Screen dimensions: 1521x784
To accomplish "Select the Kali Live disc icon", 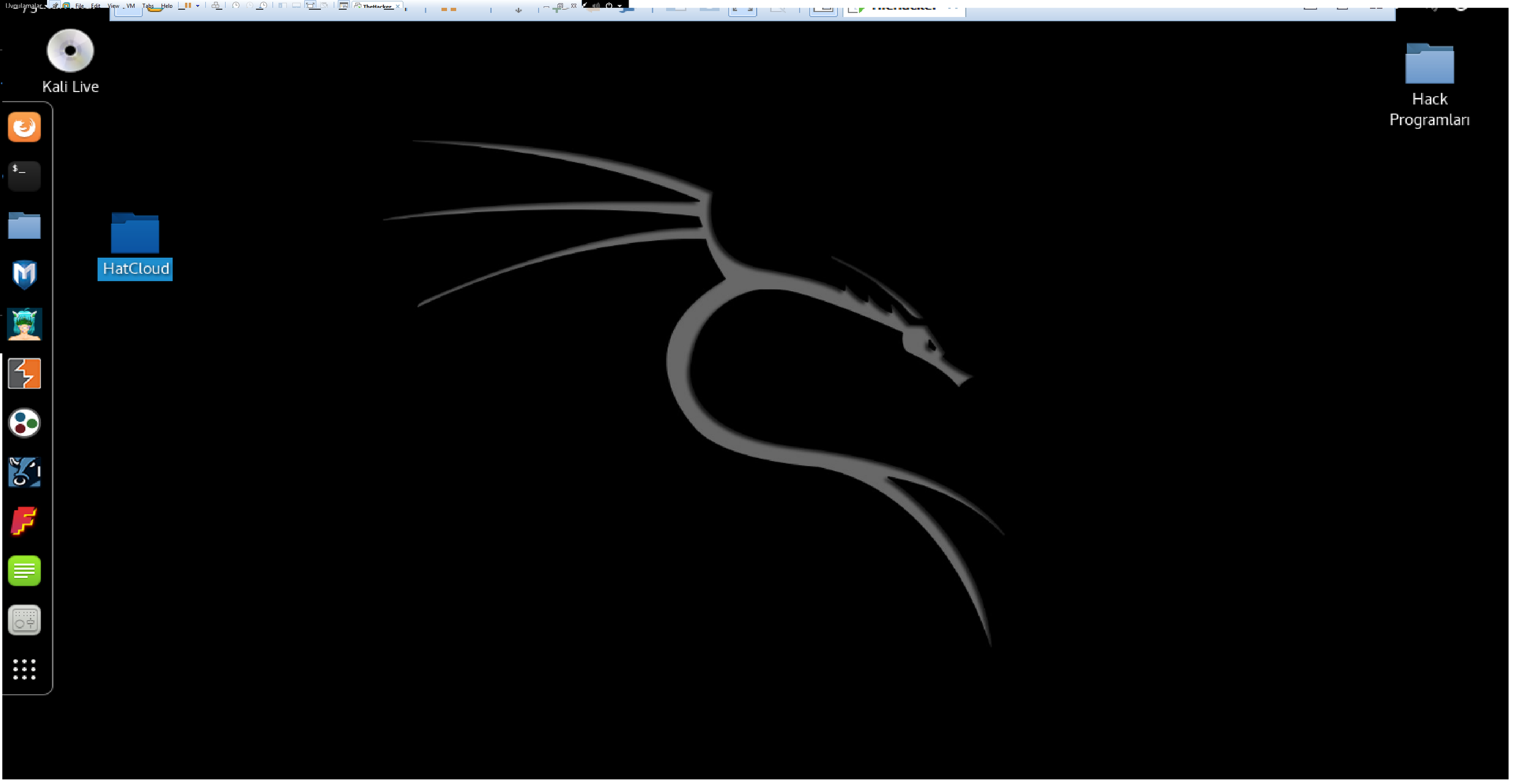I will tap(70, 61).
